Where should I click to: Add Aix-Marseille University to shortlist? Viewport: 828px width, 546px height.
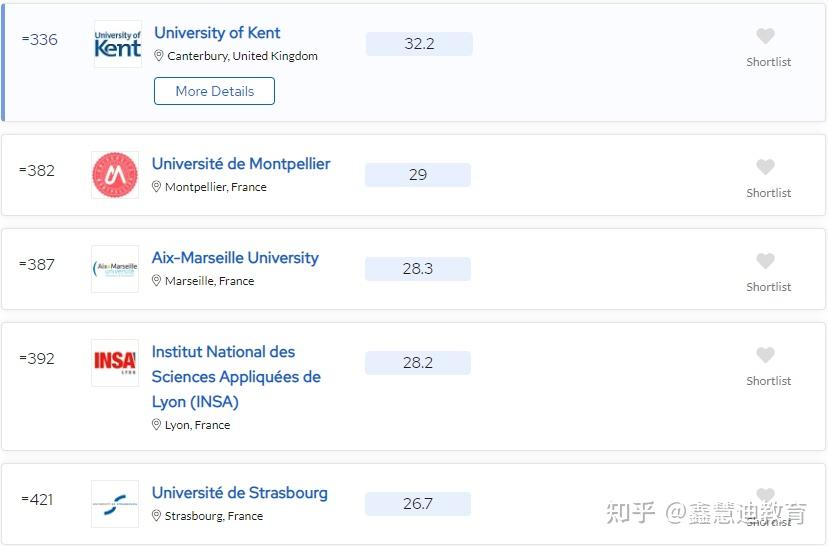[x=765, y=261]
